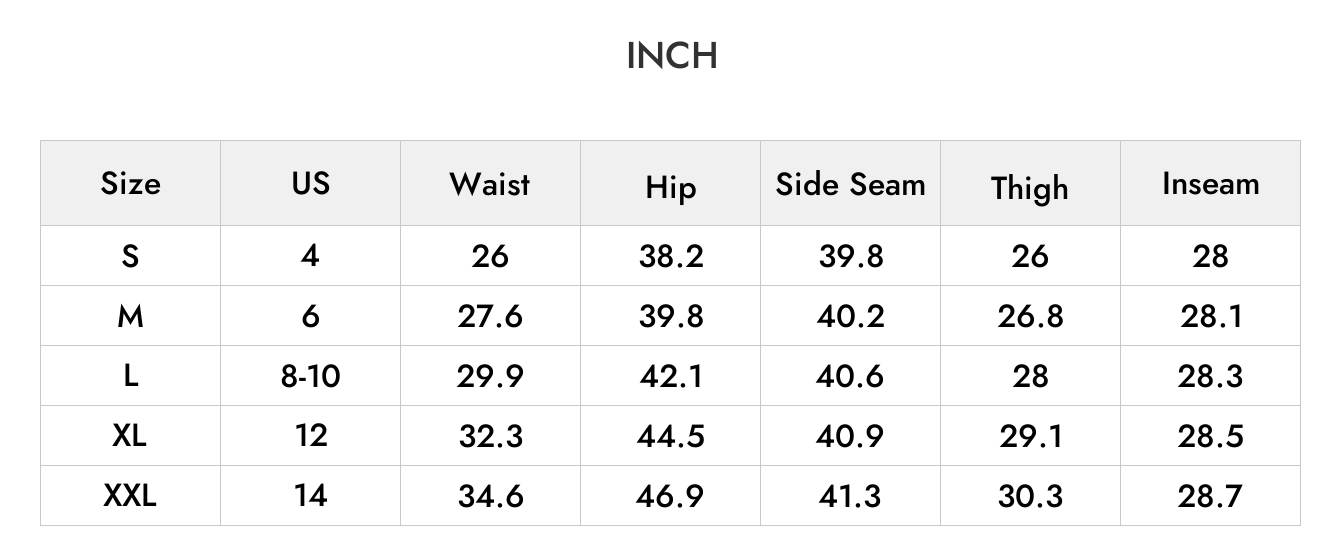Select the 40.9 side seam cell
1340x540 pixels.
click(851, 436)
